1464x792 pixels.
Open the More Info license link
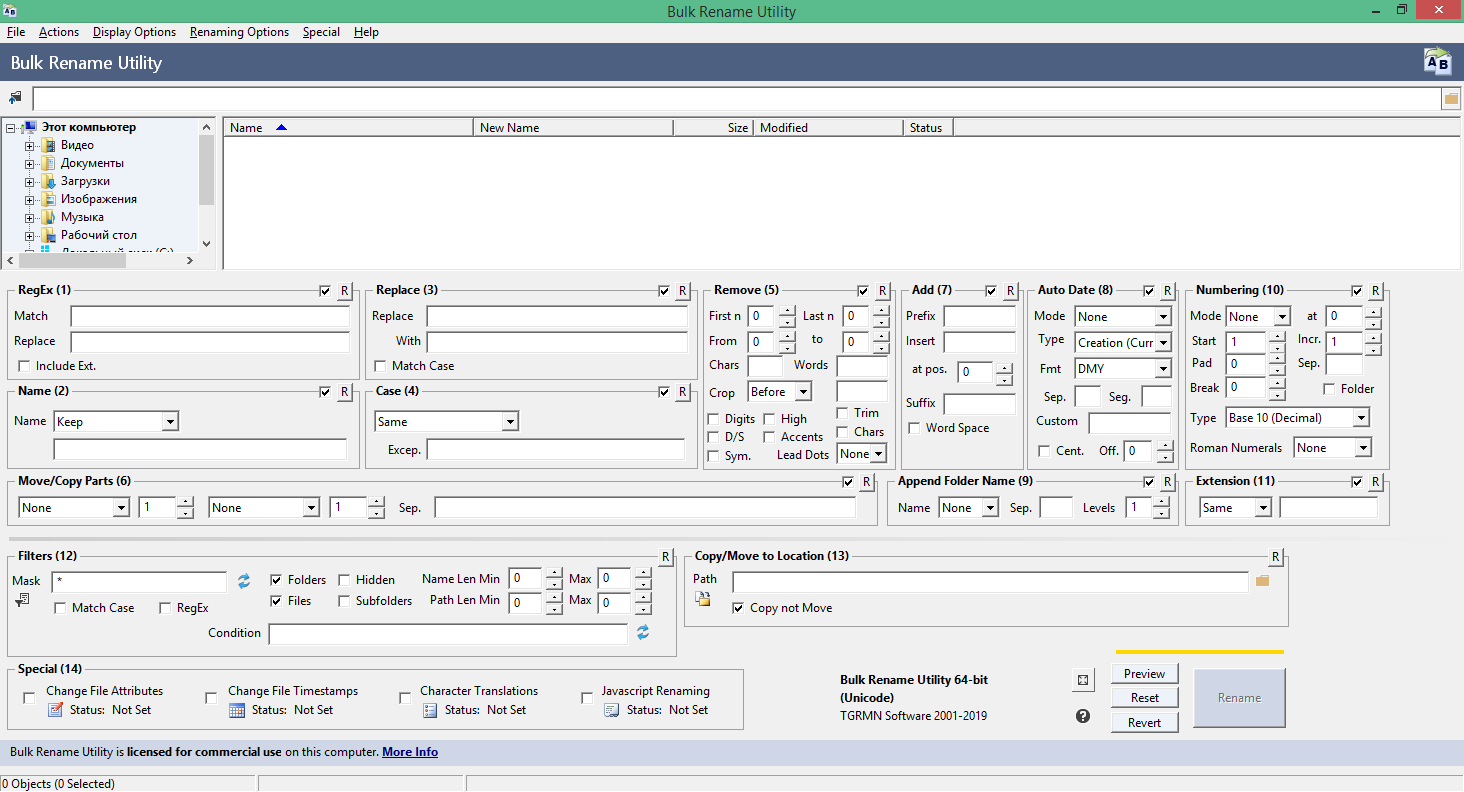410,752
